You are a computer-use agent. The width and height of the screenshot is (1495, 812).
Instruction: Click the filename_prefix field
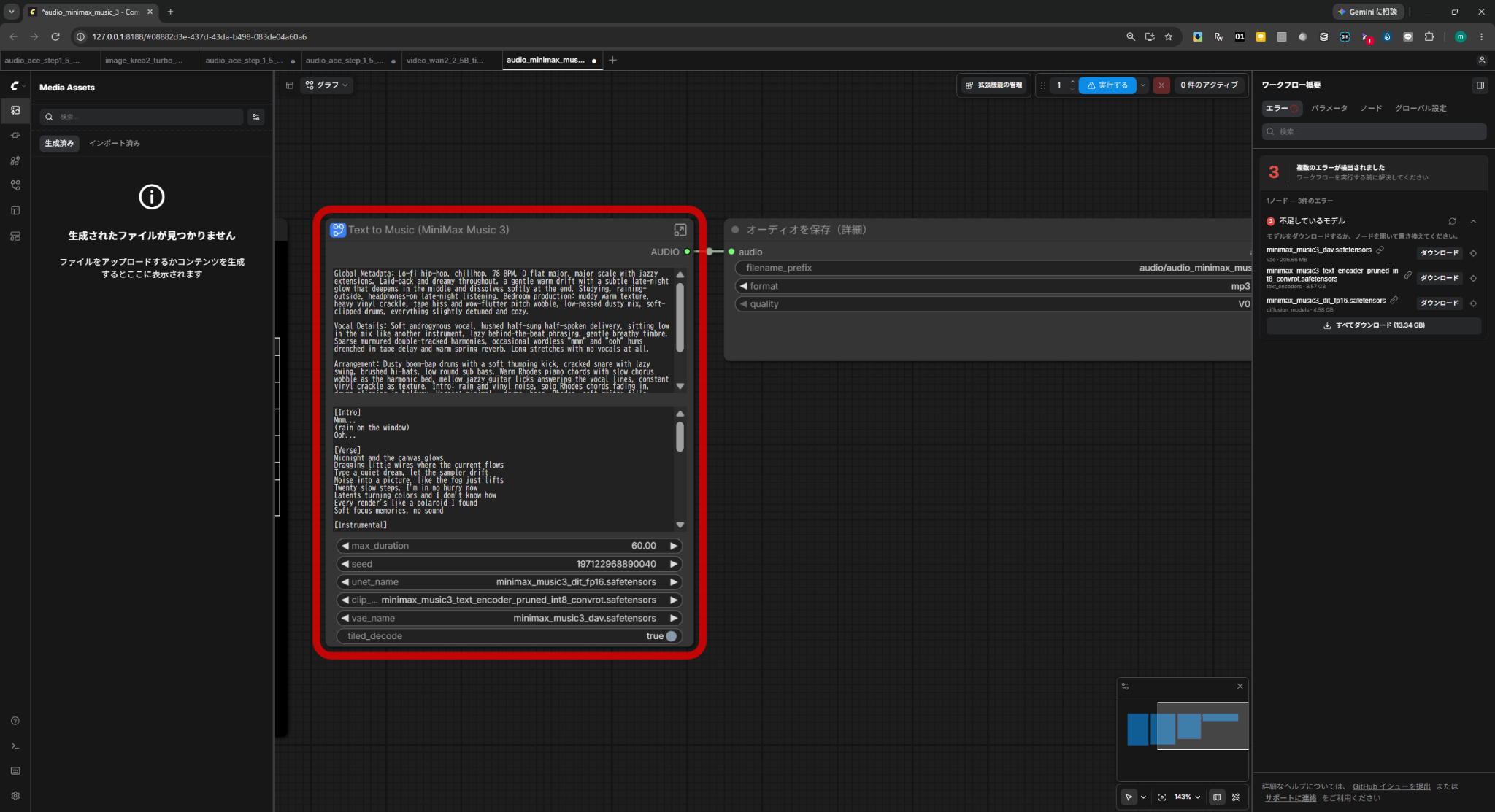point(994,268)
